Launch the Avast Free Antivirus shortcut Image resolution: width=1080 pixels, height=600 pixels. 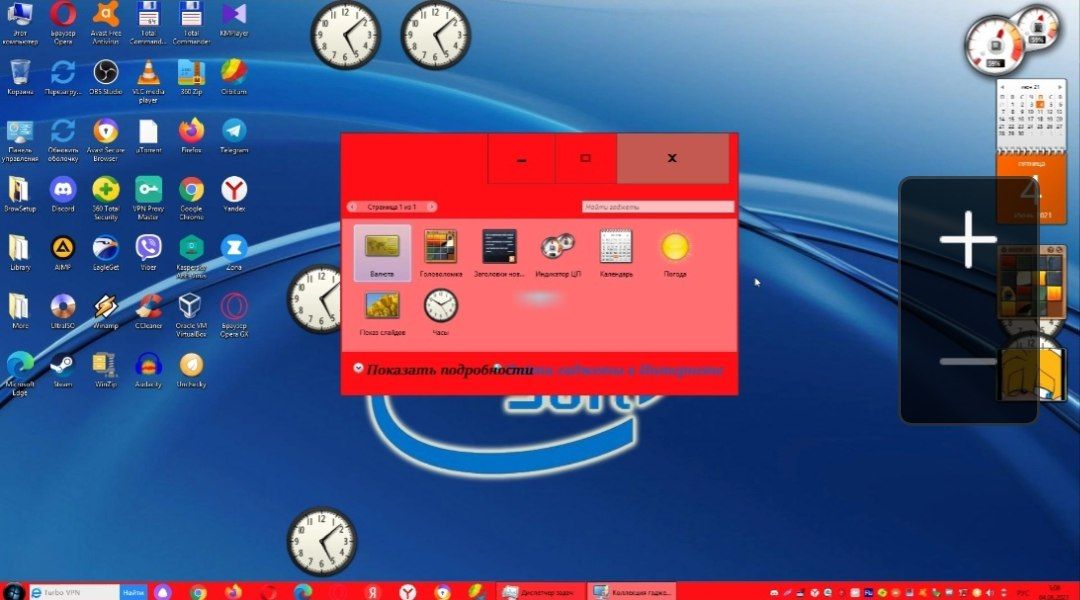click(105, 23)
